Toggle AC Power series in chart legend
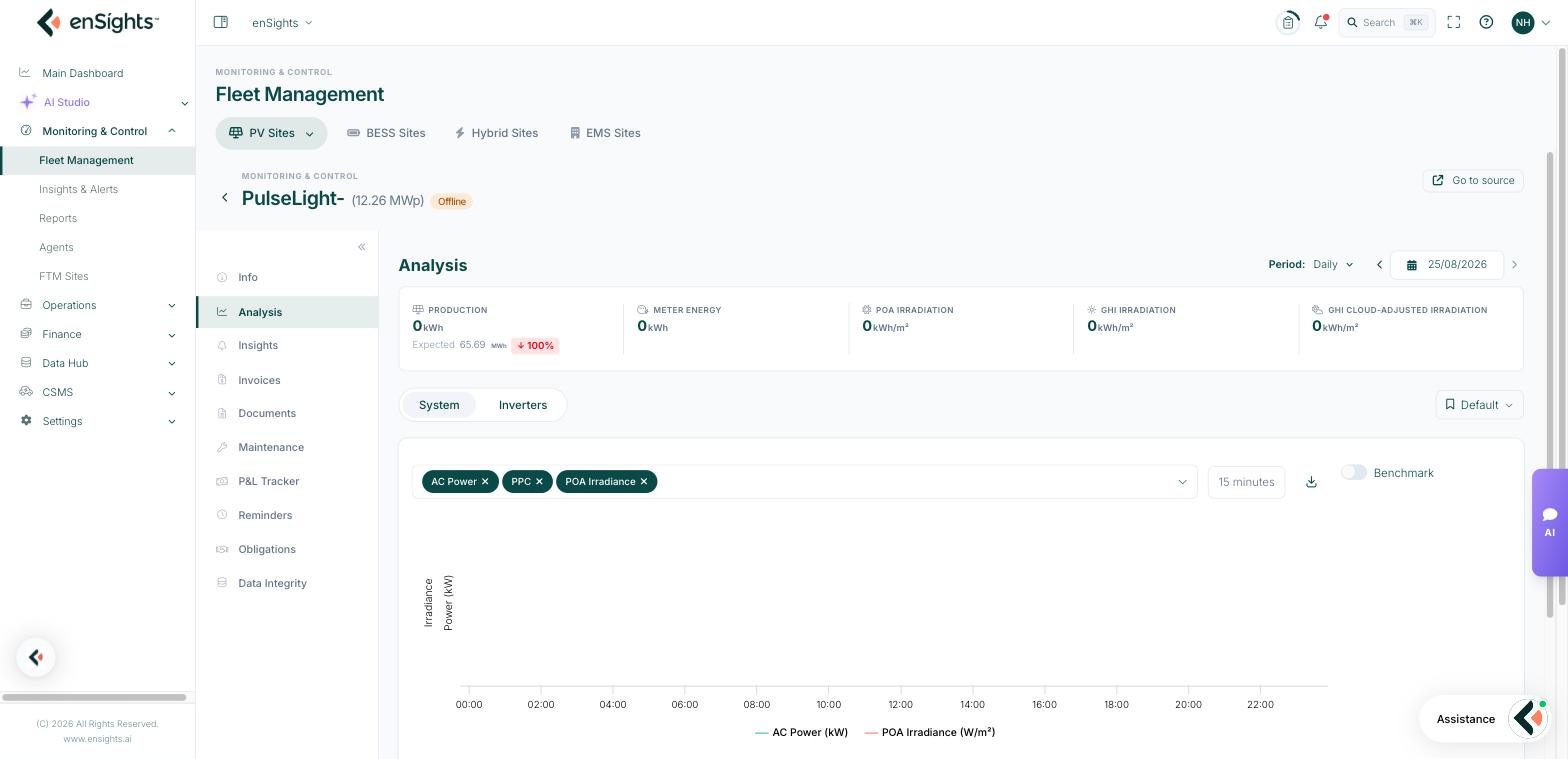The width and height of the screenshot is (1568, 759). (802, 732)
